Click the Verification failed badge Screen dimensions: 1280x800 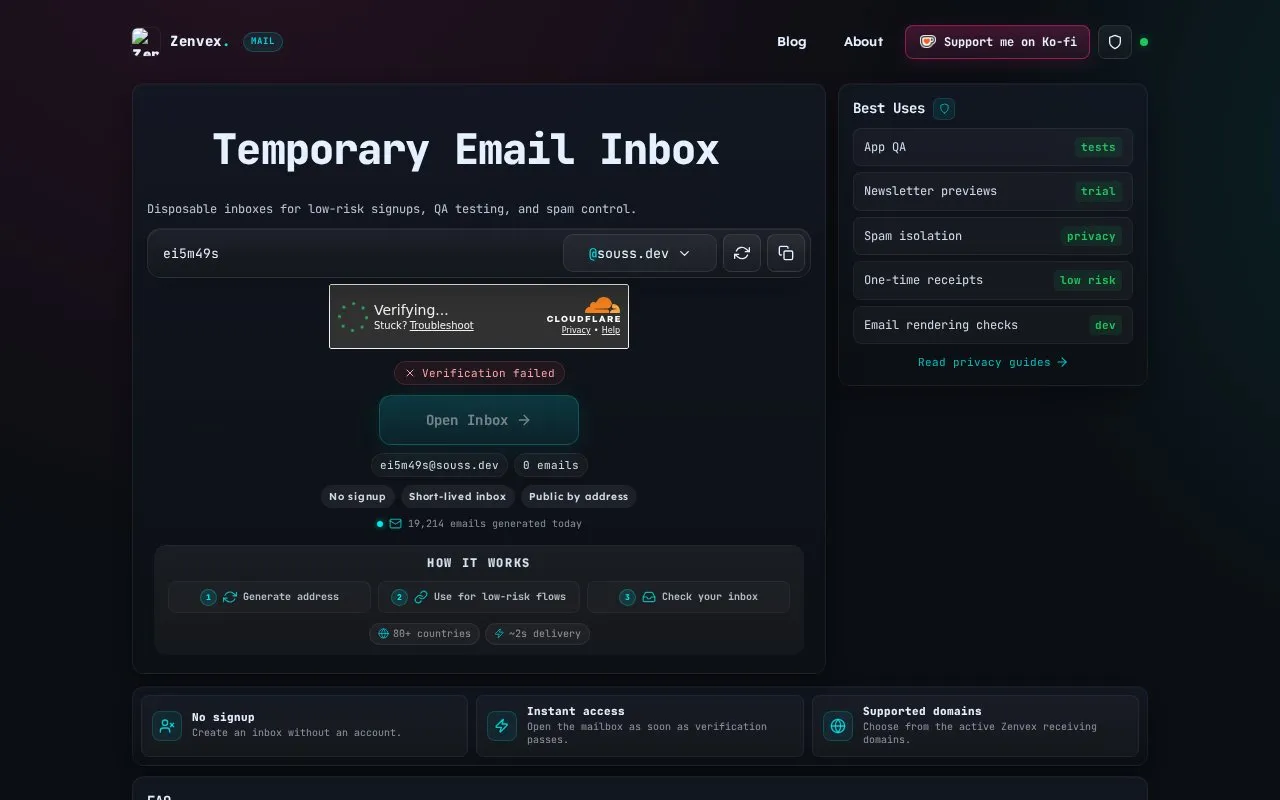(x=479, y=373)
